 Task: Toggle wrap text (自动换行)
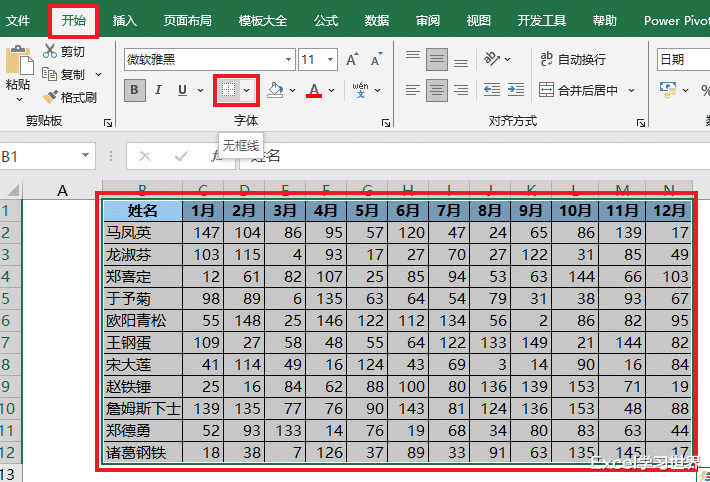[x=572, y=59]
